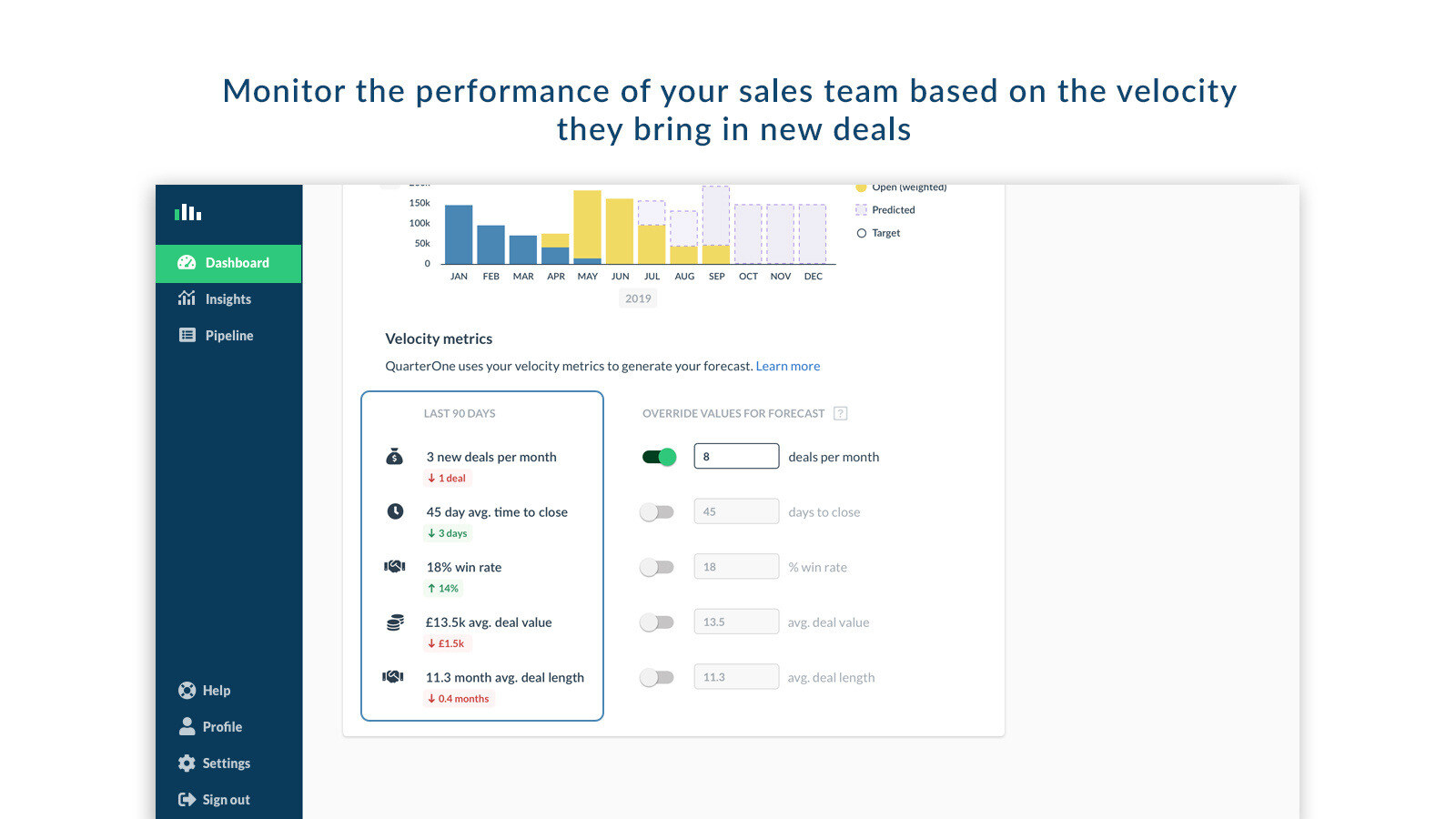Enable the % win rate override toggle
The image size is (1456, 819).
[657, 567]
